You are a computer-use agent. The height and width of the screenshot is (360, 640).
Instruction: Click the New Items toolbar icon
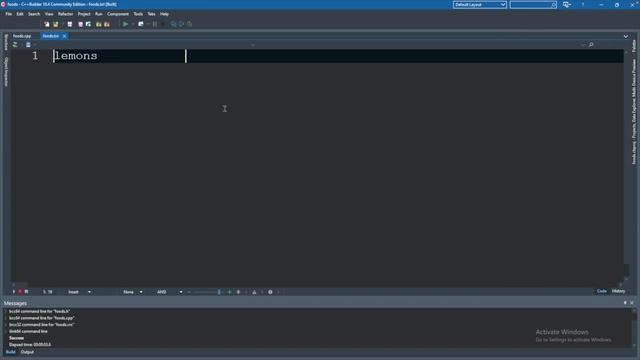point(47,24)
